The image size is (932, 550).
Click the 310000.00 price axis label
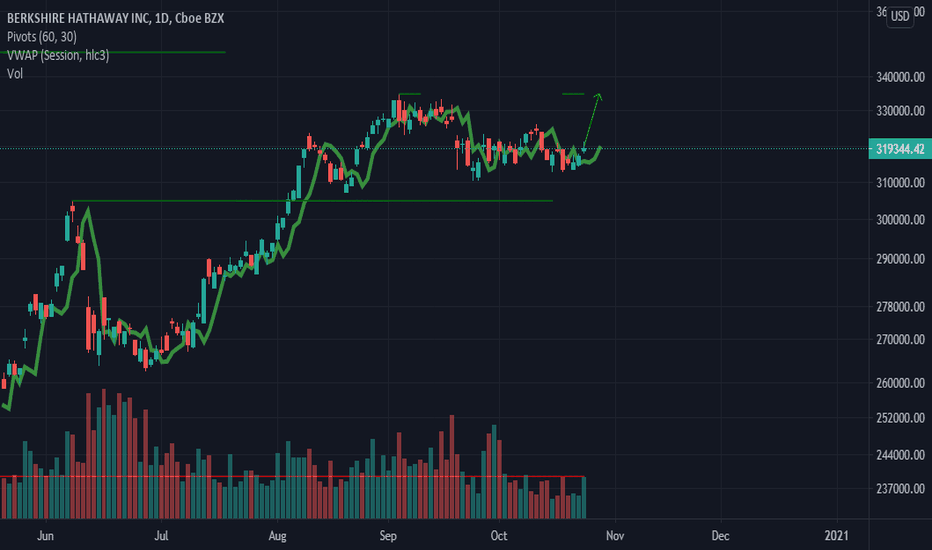900,183
